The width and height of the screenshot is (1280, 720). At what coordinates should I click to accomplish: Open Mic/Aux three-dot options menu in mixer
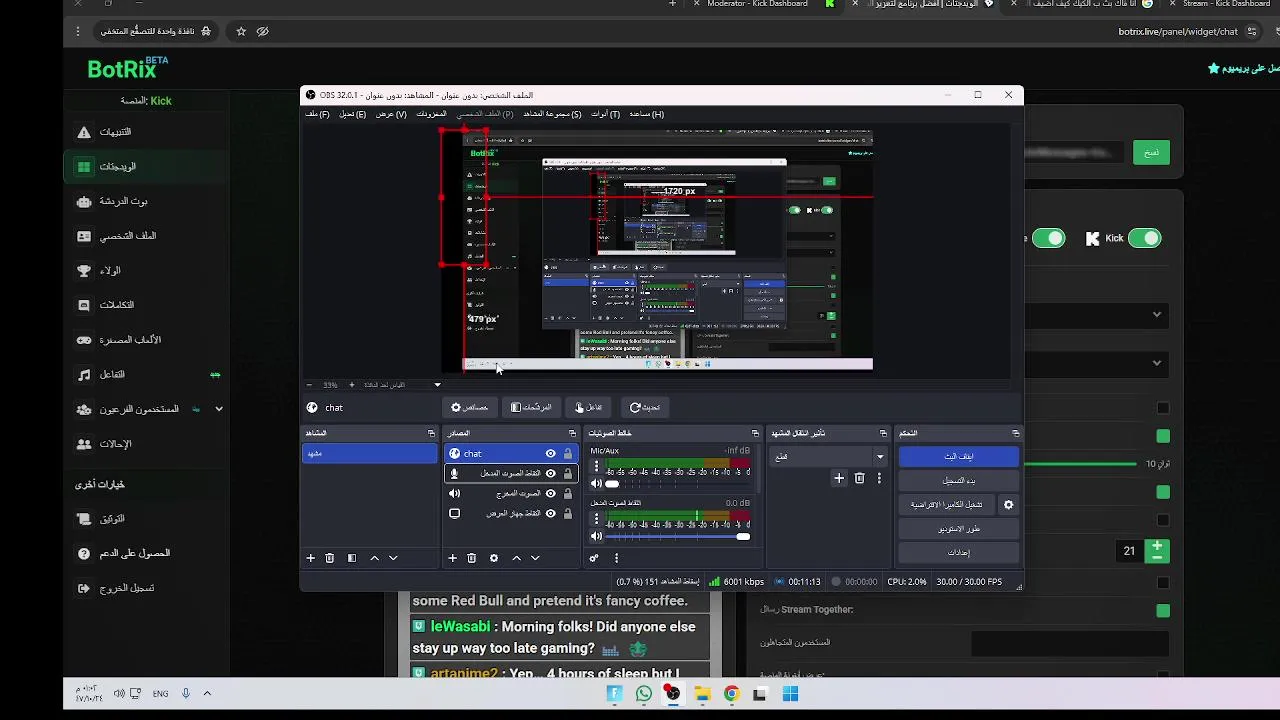[x=597, y=466]
